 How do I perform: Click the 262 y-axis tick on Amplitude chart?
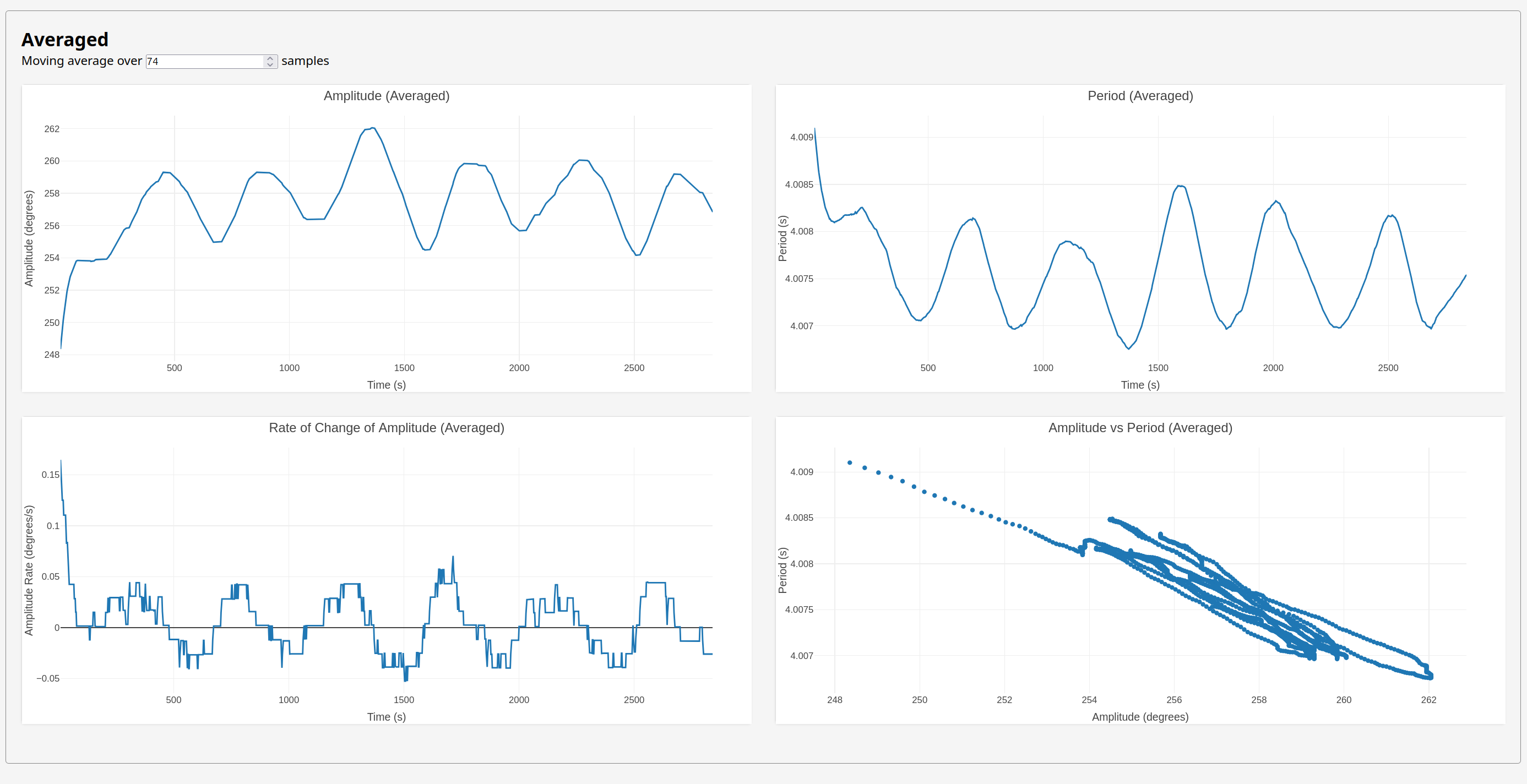point(52,129)
